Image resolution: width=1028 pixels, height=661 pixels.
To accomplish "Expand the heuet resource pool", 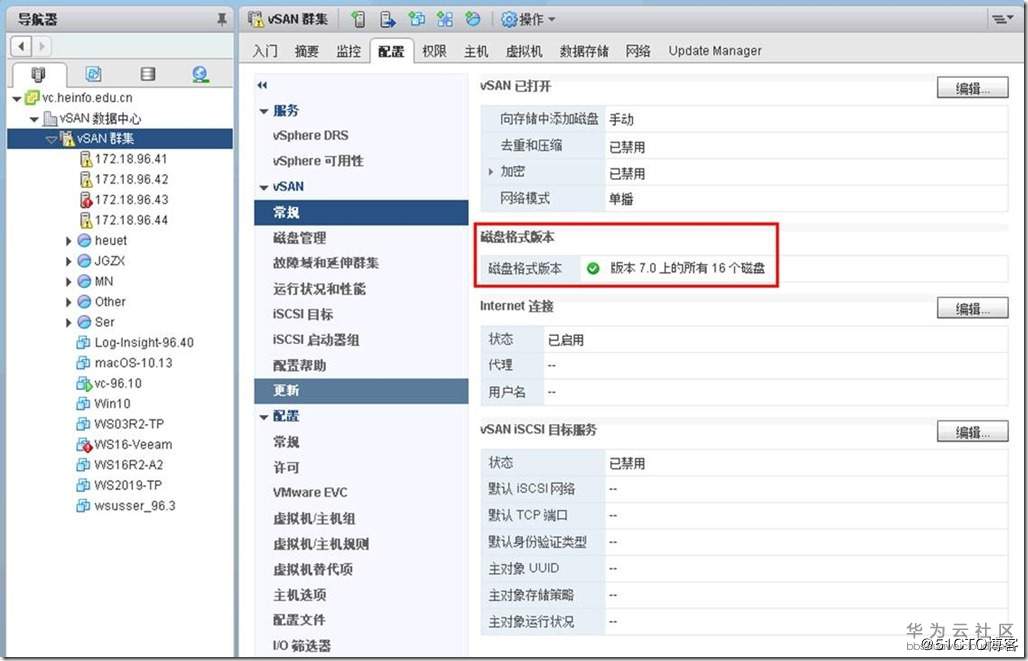I will click(68, 241).
